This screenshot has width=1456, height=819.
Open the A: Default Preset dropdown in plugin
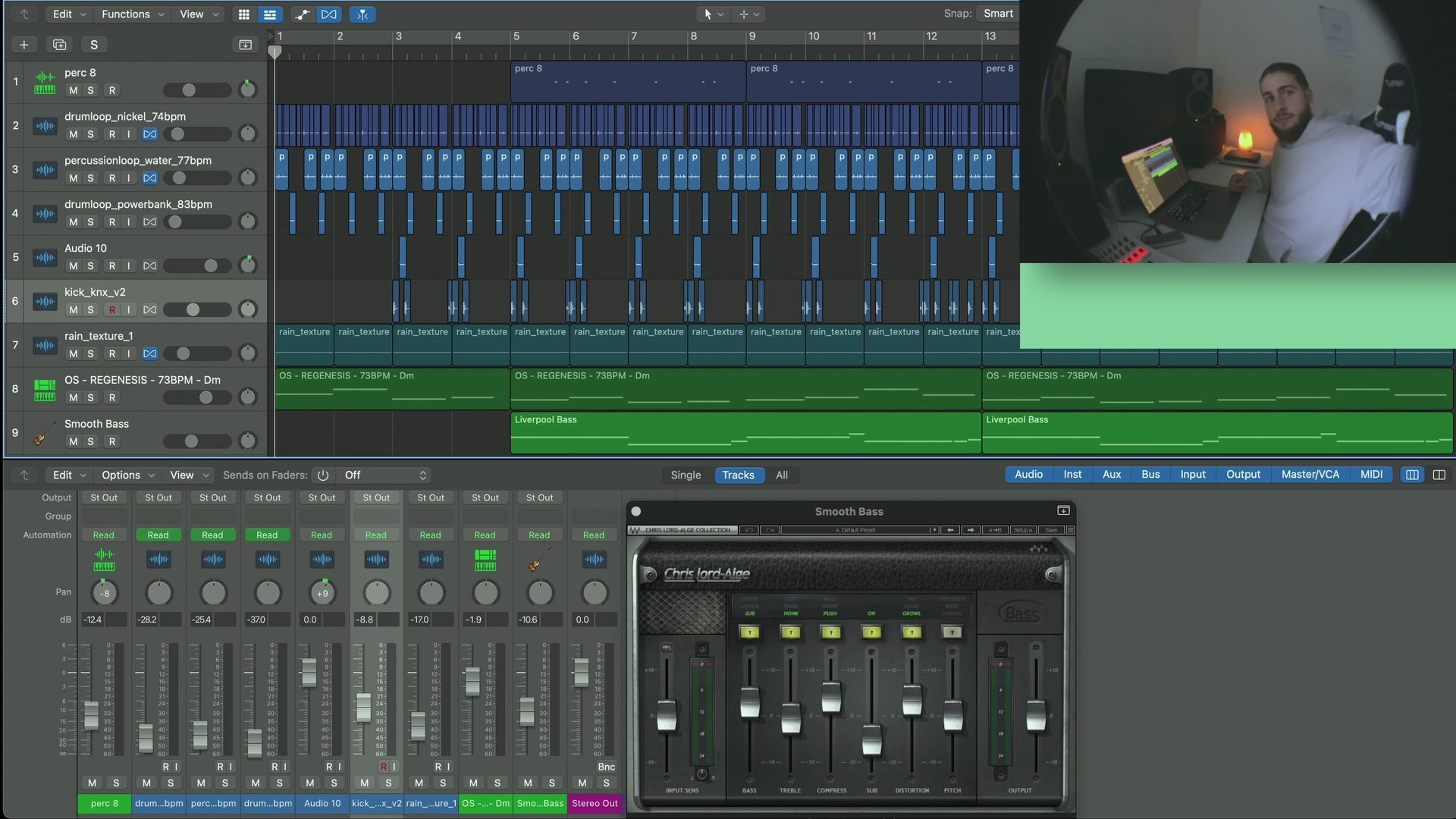click(x=860, y=530)
